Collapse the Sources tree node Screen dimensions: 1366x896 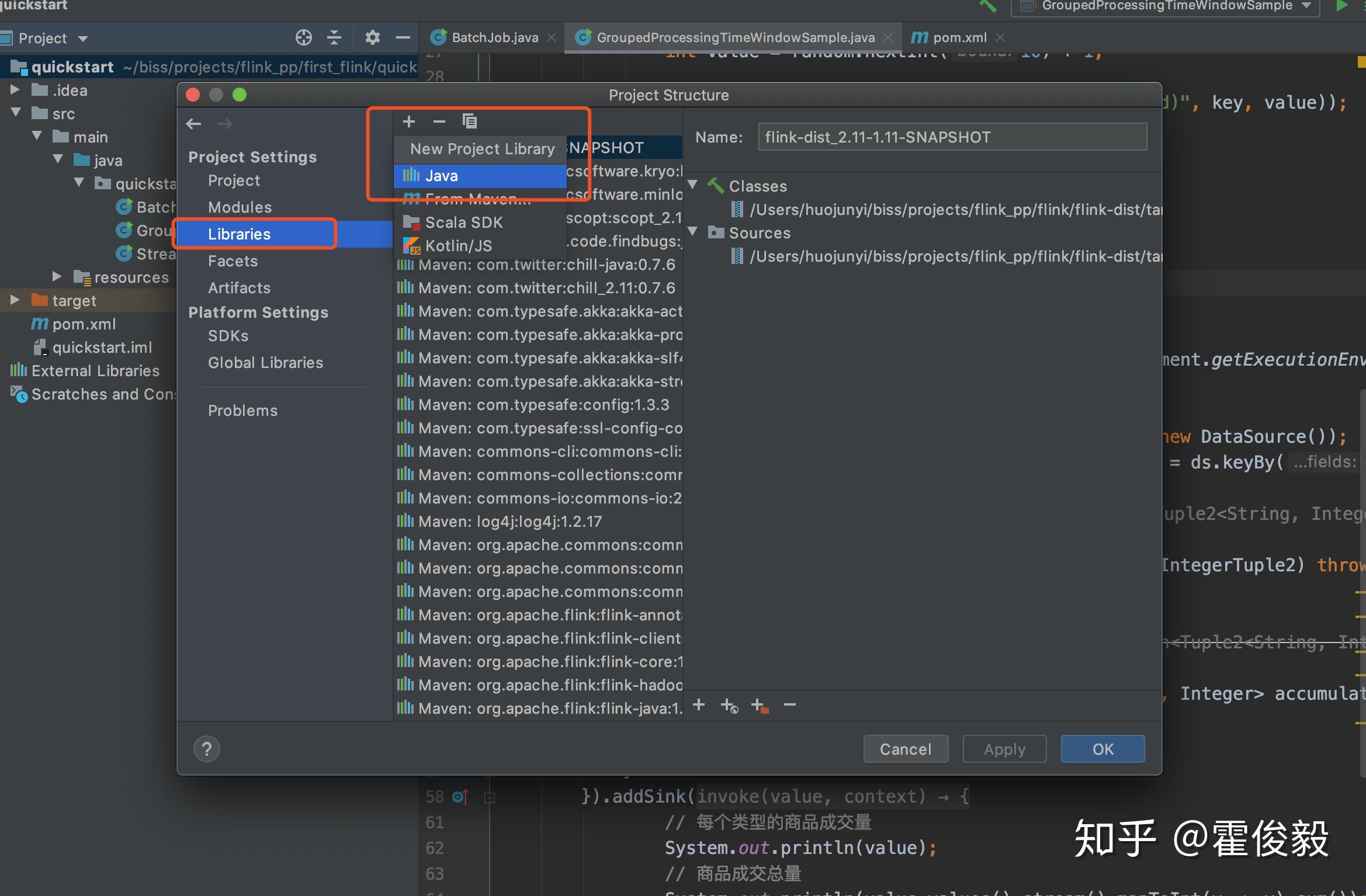point(693,232)
